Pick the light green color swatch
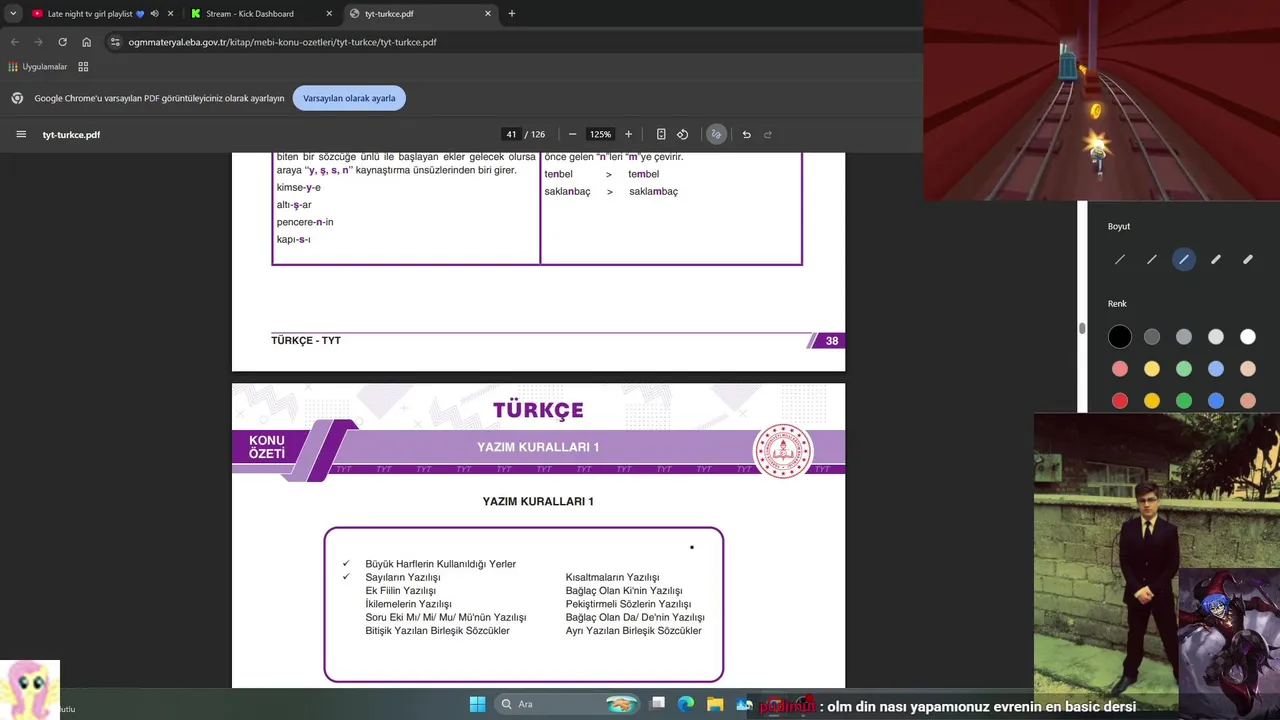 1184,369
